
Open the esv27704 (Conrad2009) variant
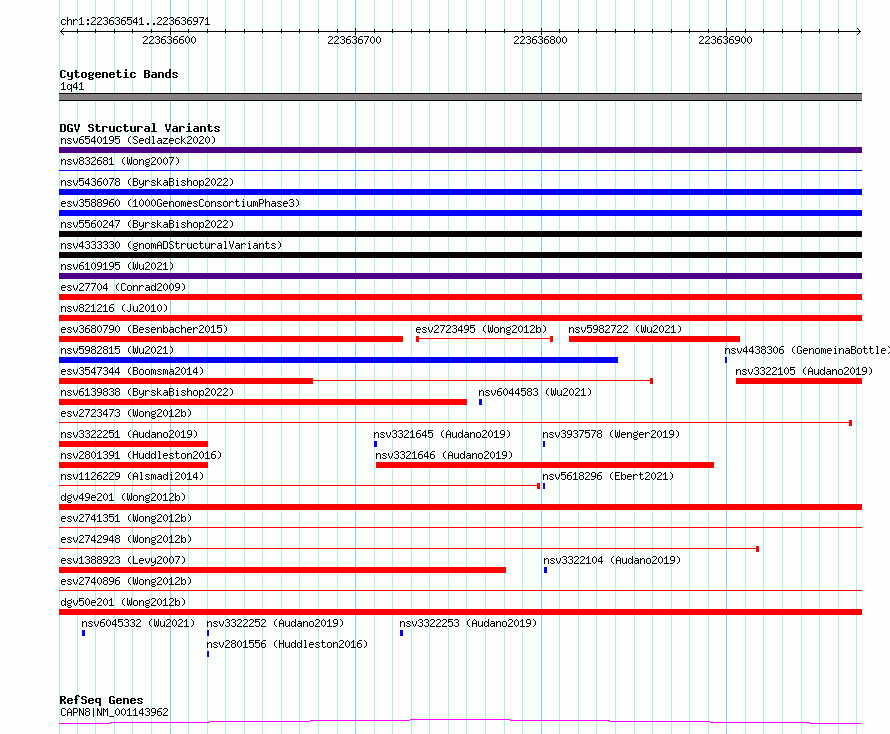click(123, 287)
